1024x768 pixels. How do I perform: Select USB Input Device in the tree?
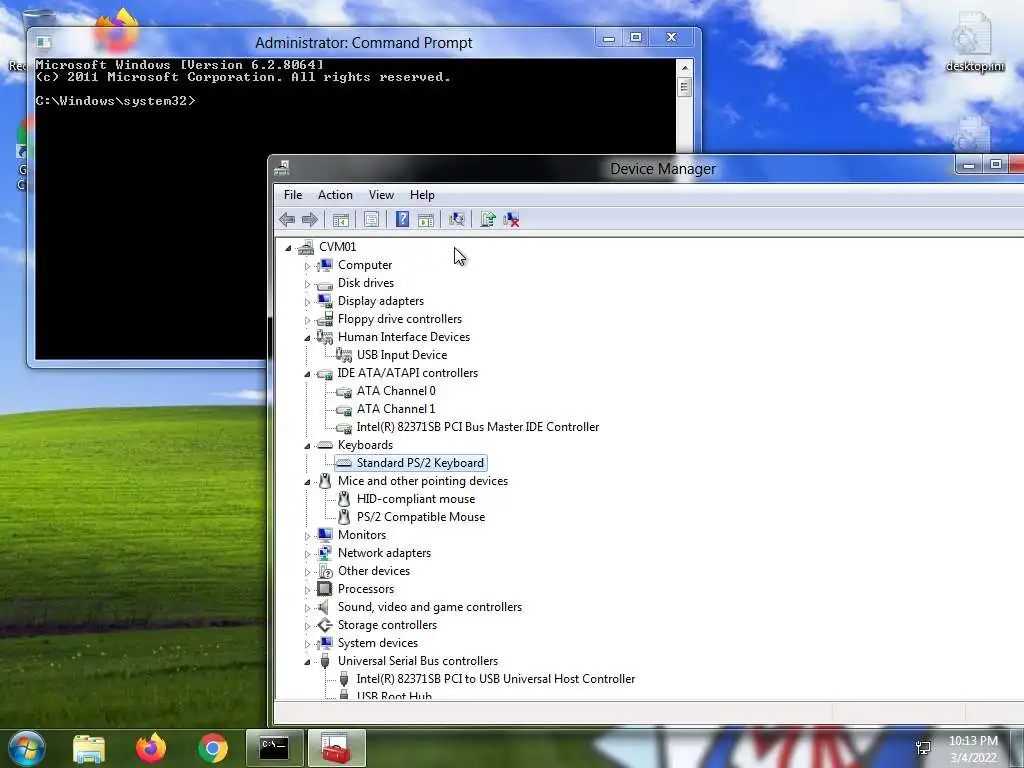coord(402,355)
